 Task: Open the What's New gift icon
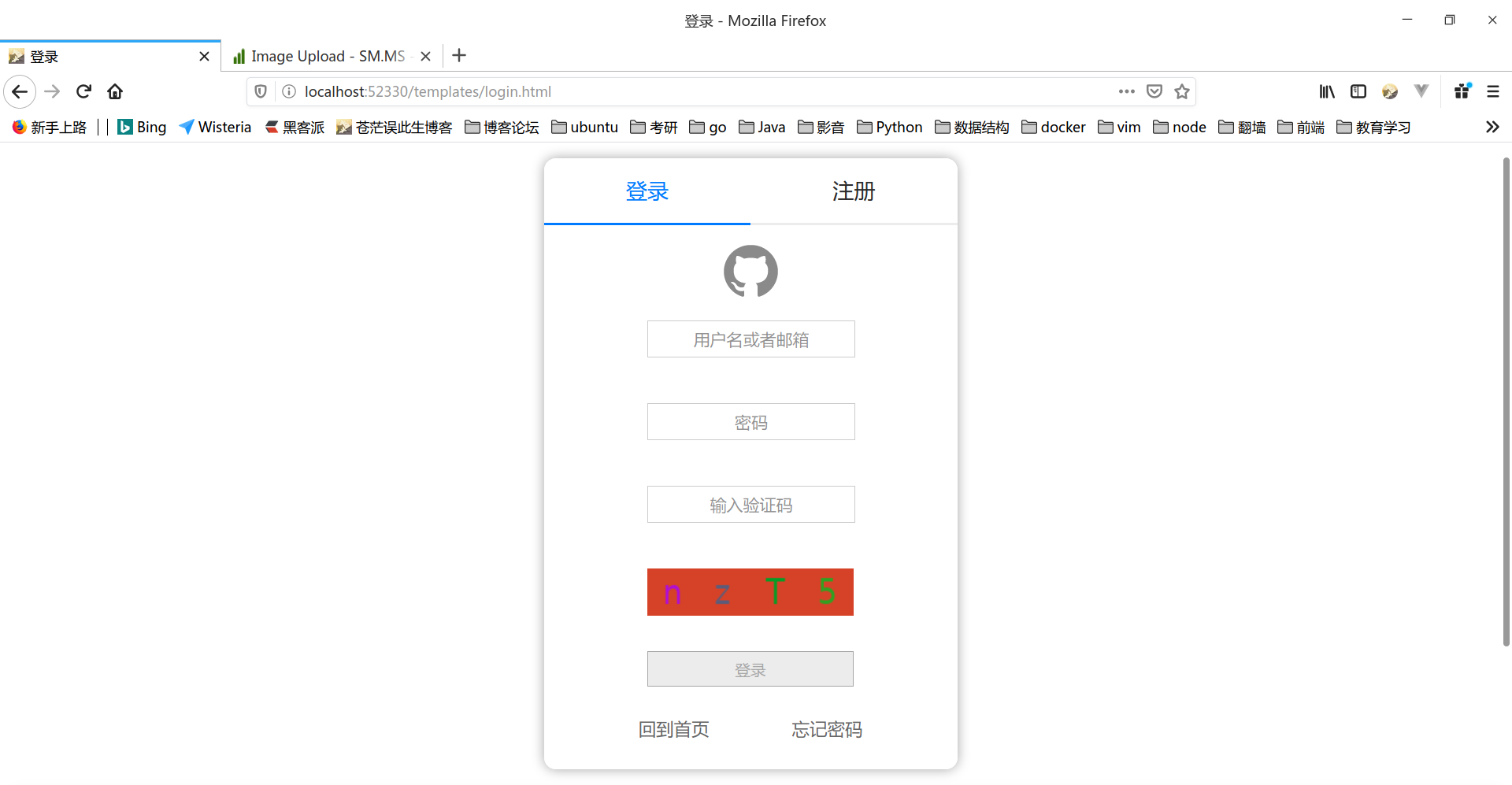pyautogui.click(x=1462, y=91)
